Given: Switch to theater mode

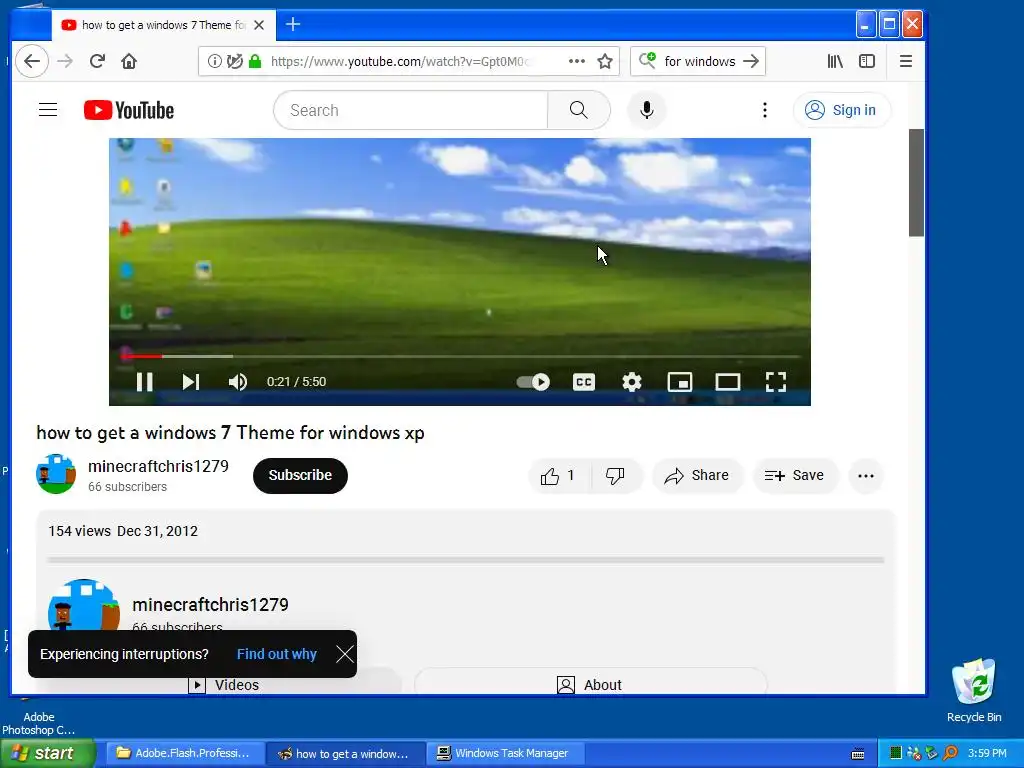Looking at the screenshot, I should click(728, 382).
